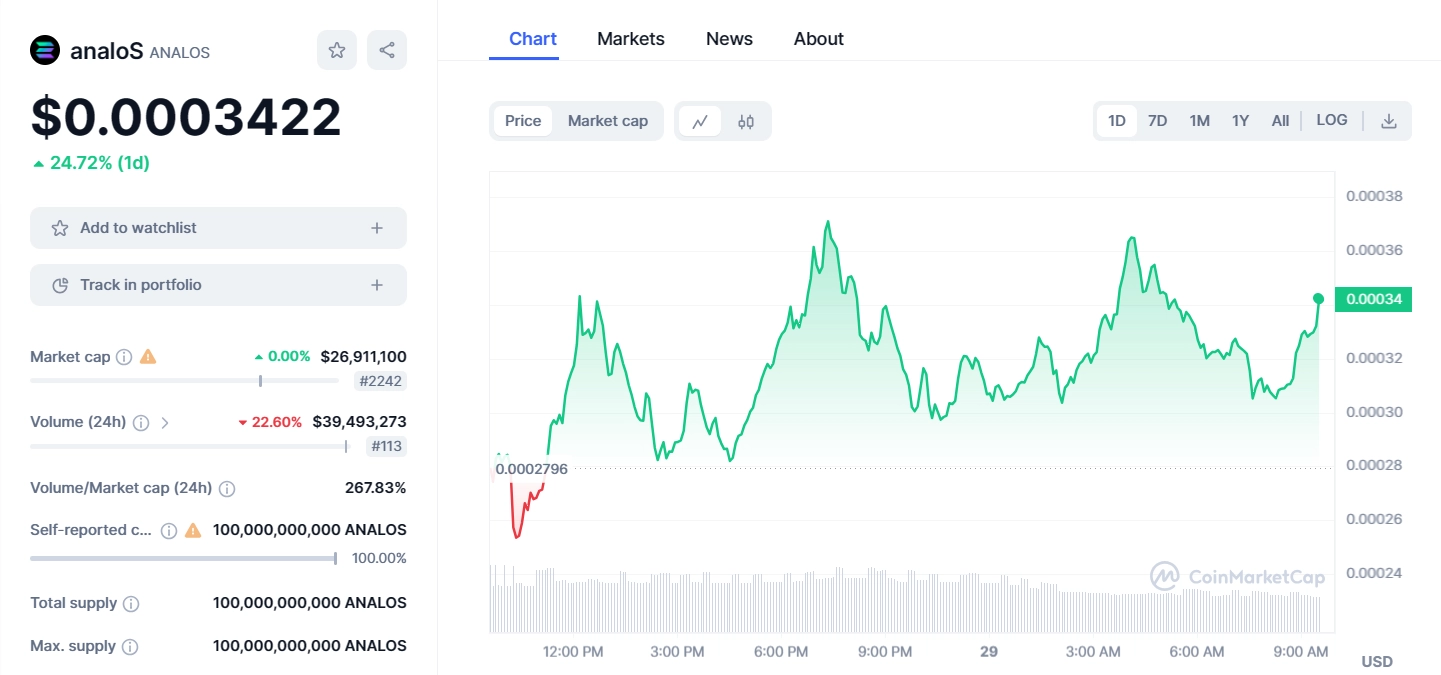Click the download chart icon
The width and height of the screenshot is (1441, 675).
click(1389, 120)
